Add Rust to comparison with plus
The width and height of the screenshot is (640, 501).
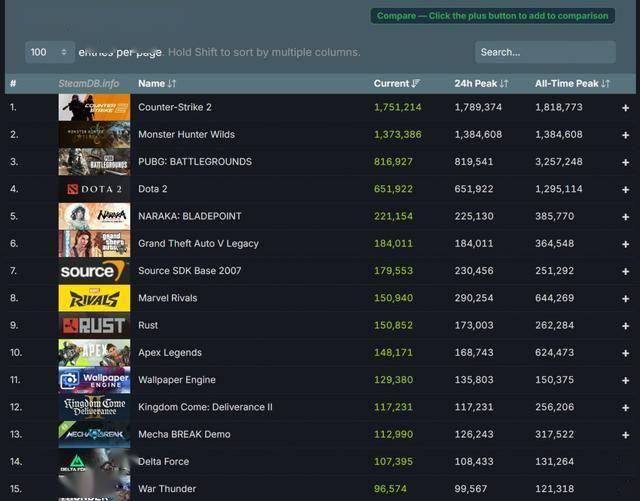click(x=625, y=326)
